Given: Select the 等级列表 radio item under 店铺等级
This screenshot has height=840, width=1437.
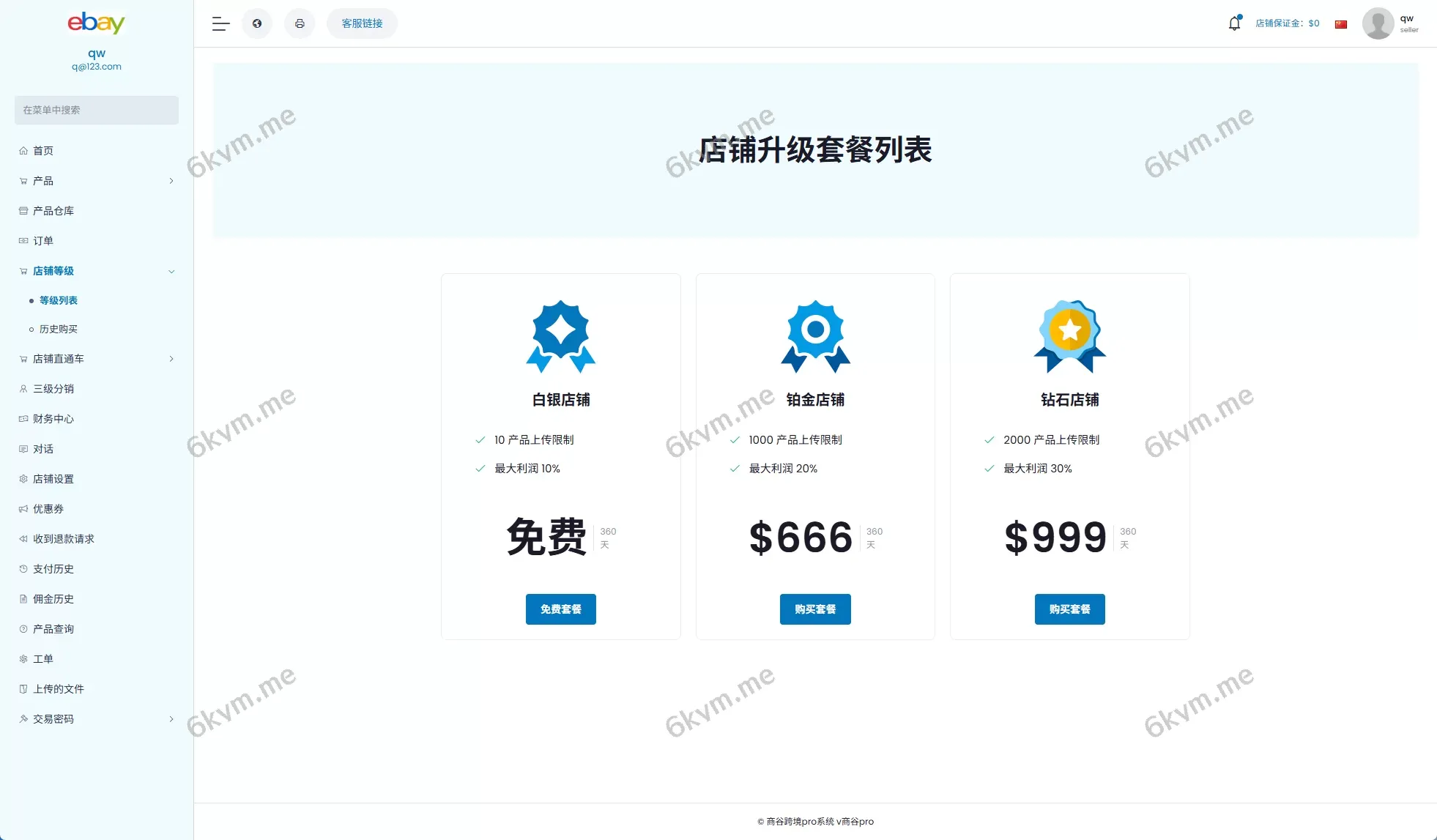Looking at the screenshot, I should 59,300.
